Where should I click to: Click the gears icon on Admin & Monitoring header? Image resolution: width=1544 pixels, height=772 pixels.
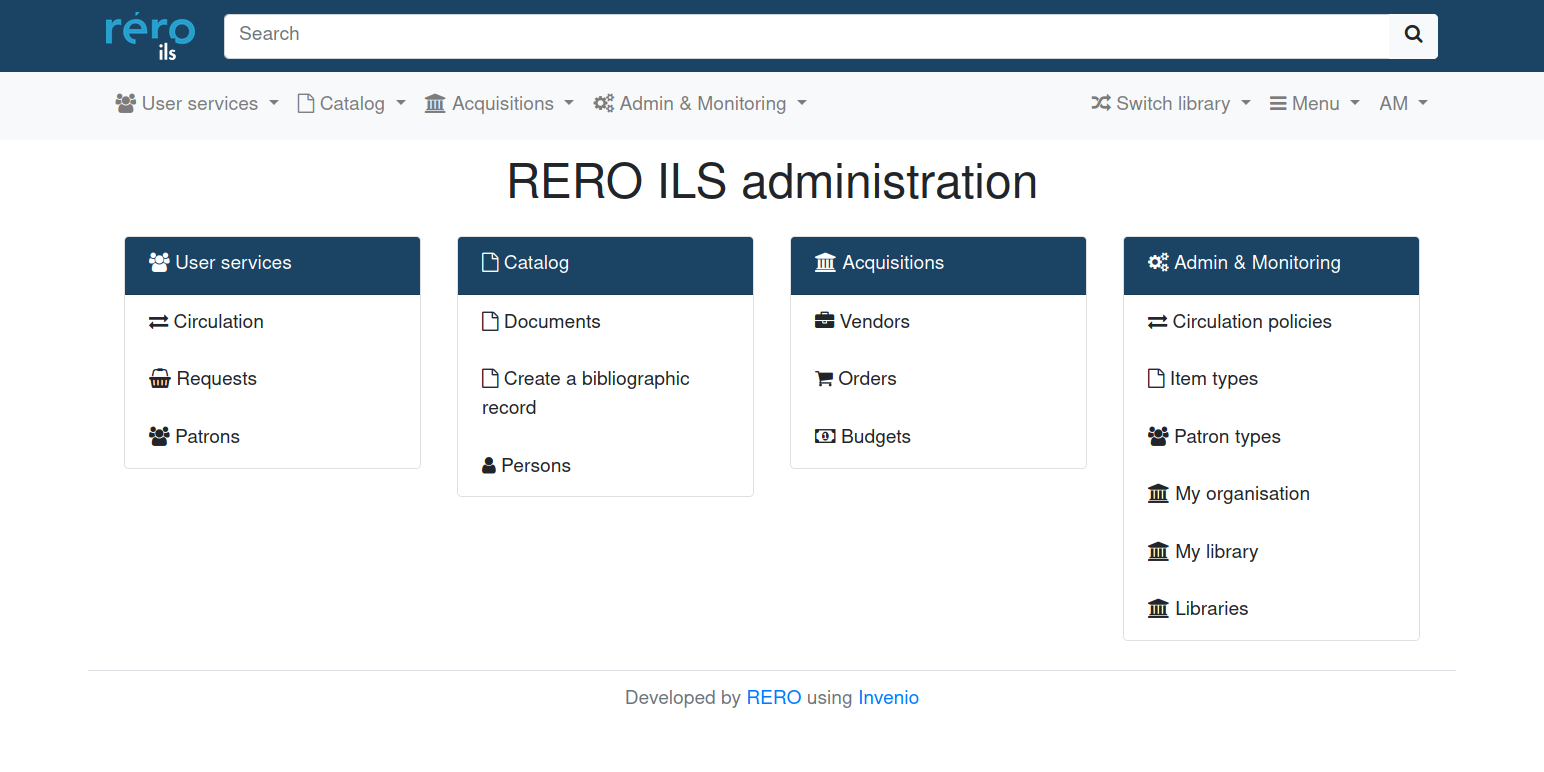point(1158,262)
